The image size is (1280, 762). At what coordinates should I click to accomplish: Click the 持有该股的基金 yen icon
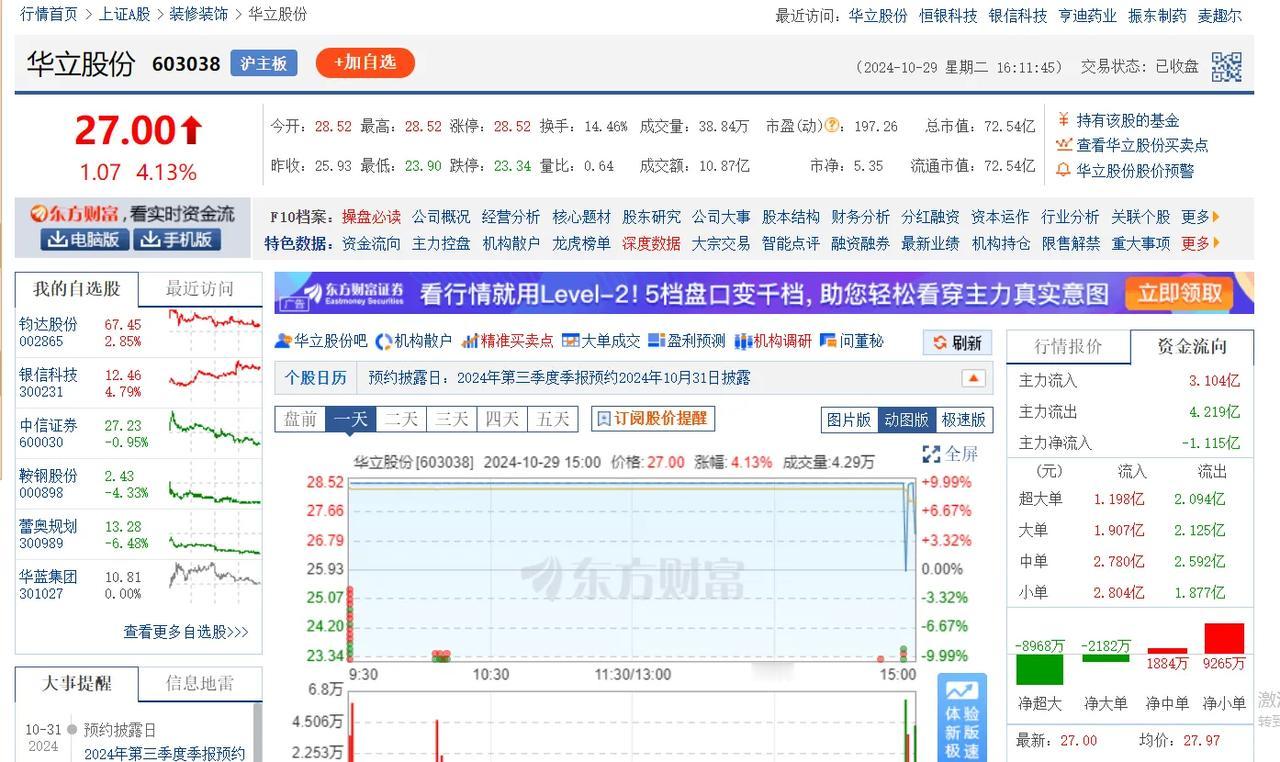pyautogui.click(x=1063, y=120)
